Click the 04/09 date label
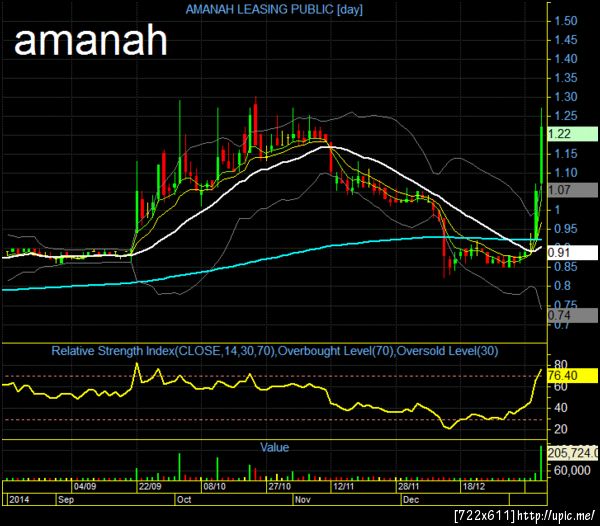 point(85,486)
